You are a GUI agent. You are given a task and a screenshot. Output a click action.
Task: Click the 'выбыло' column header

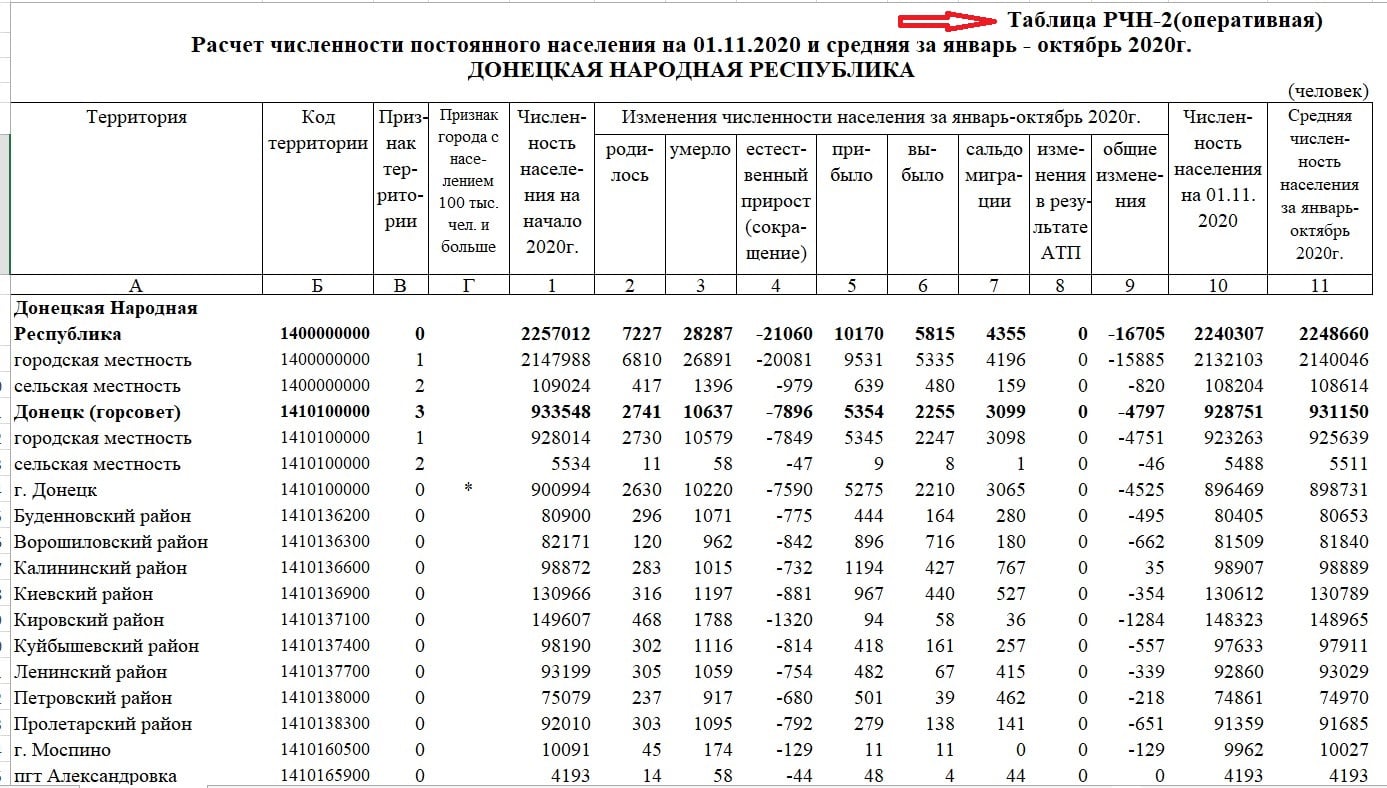[922, 162]
